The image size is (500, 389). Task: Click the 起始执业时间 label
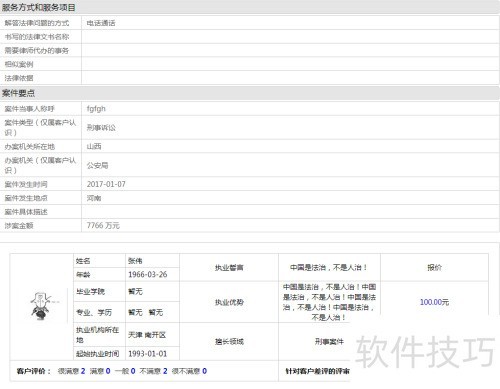(97, 354)
